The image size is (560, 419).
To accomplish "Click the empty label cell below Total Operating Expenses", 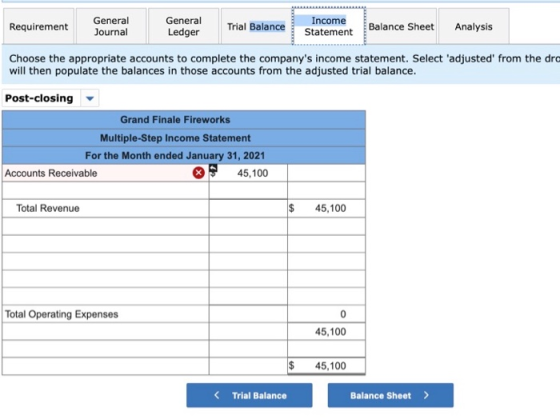I will 105,331.
